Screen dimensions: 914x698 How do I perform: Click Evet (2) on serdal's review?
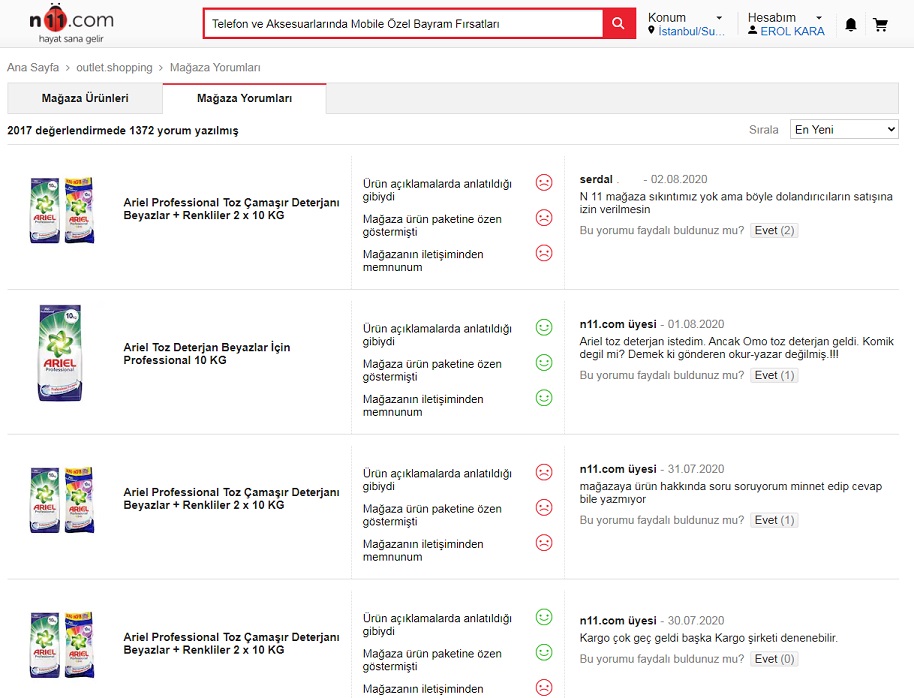774,230
